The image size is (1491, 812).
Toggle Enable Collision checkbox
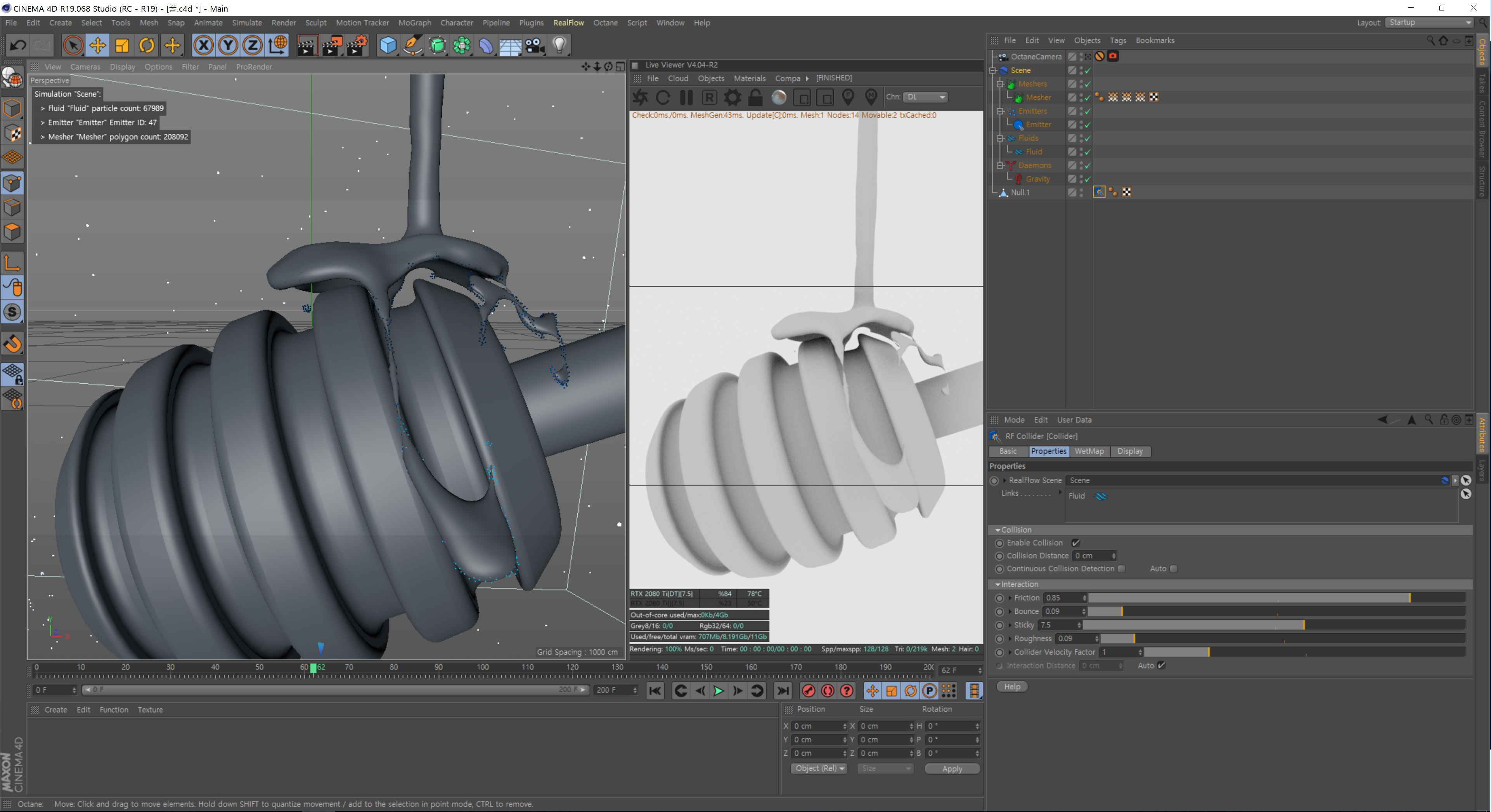click(1075, 543)
